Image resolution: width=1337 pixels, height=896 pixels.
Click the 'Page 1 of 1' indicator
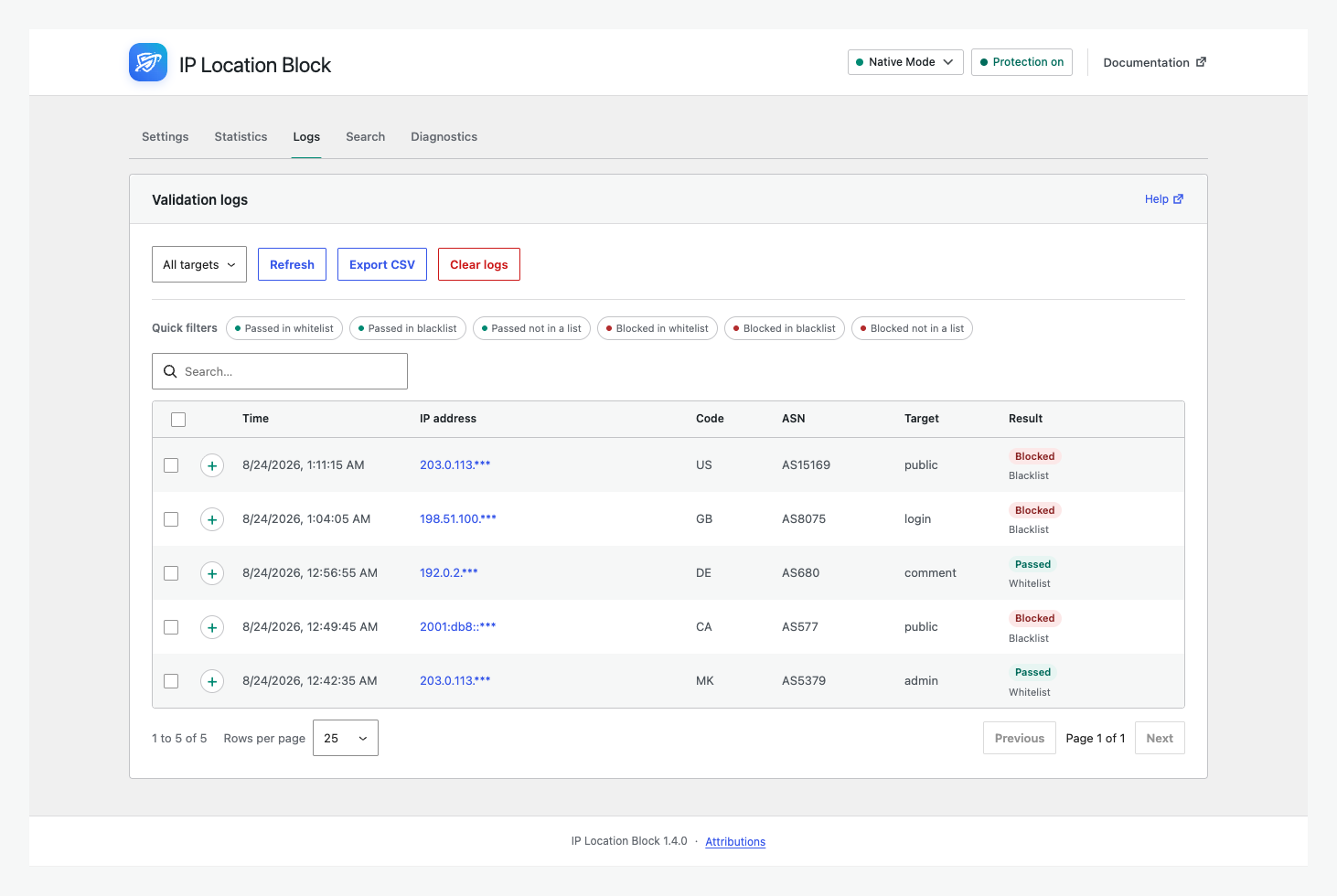[x=1096, y=738]
